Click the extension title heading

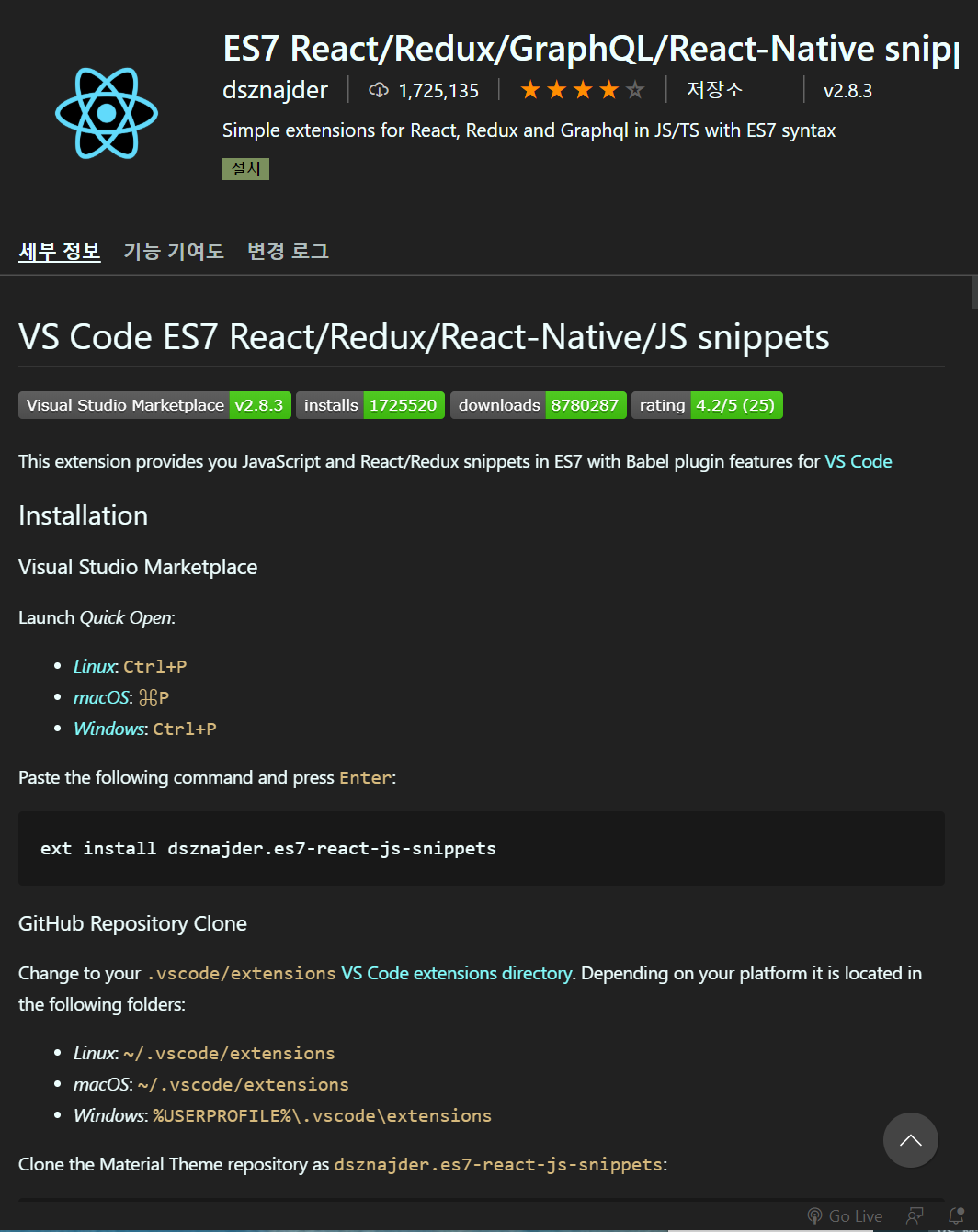(x=590, y=48)
